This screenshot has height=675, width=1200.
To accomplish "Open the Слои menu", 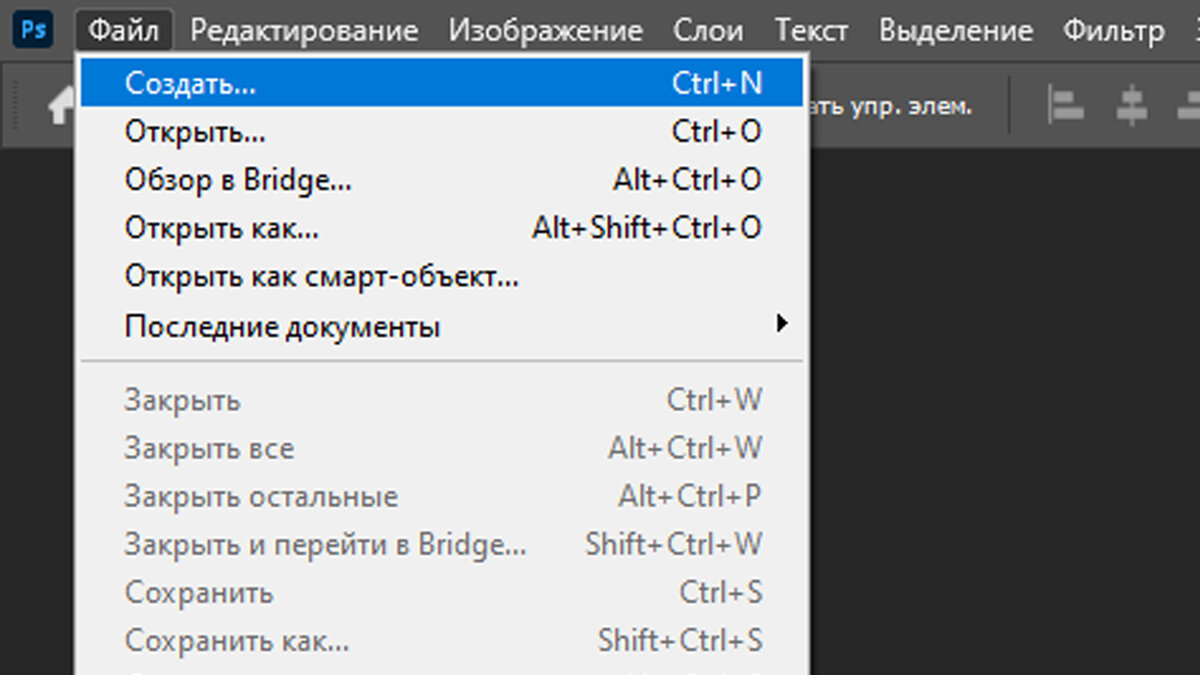I will tap(709, 31).
